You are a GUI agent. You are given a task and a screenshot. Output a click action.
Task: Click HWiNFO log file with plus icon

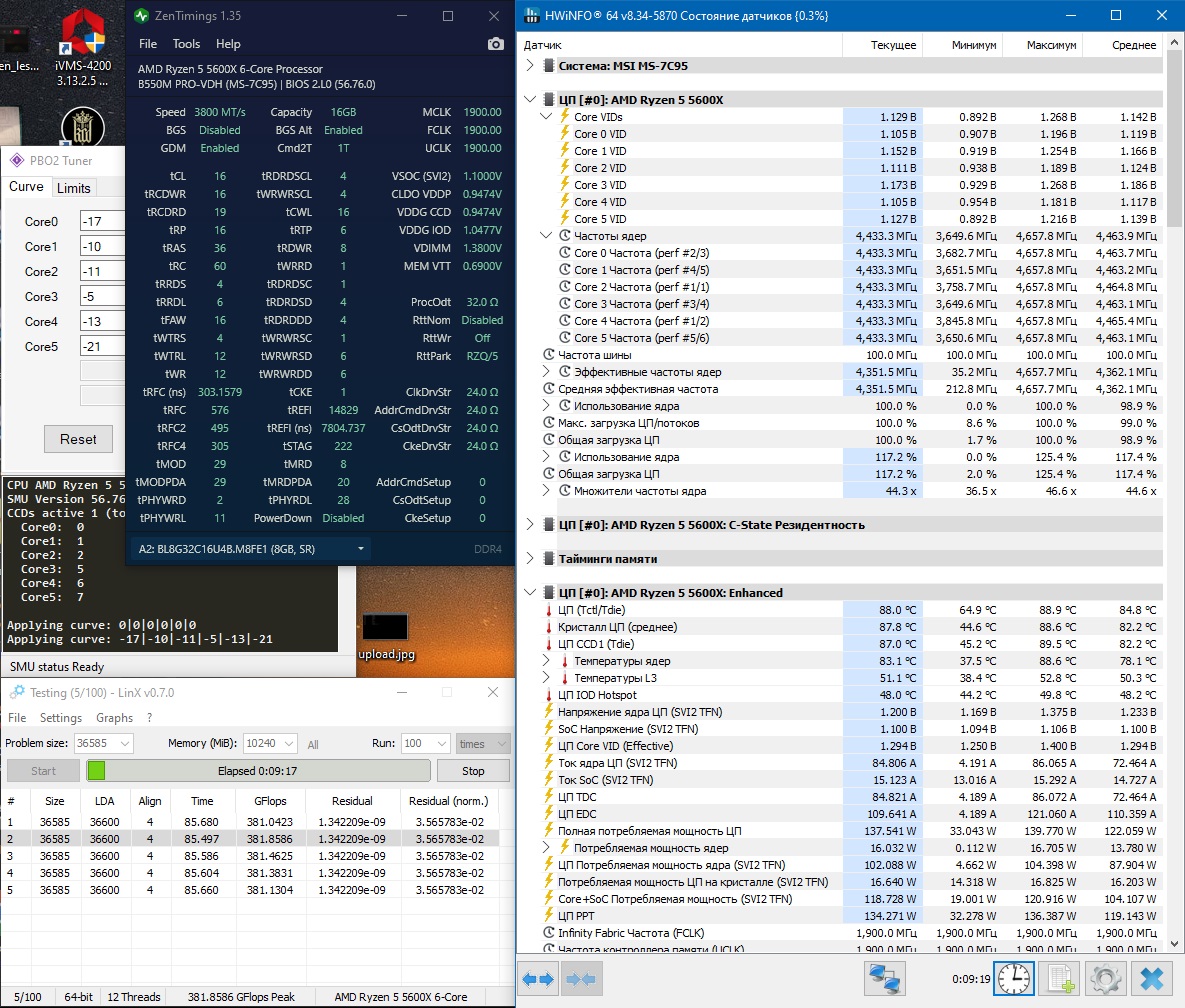click(1059, 979)
